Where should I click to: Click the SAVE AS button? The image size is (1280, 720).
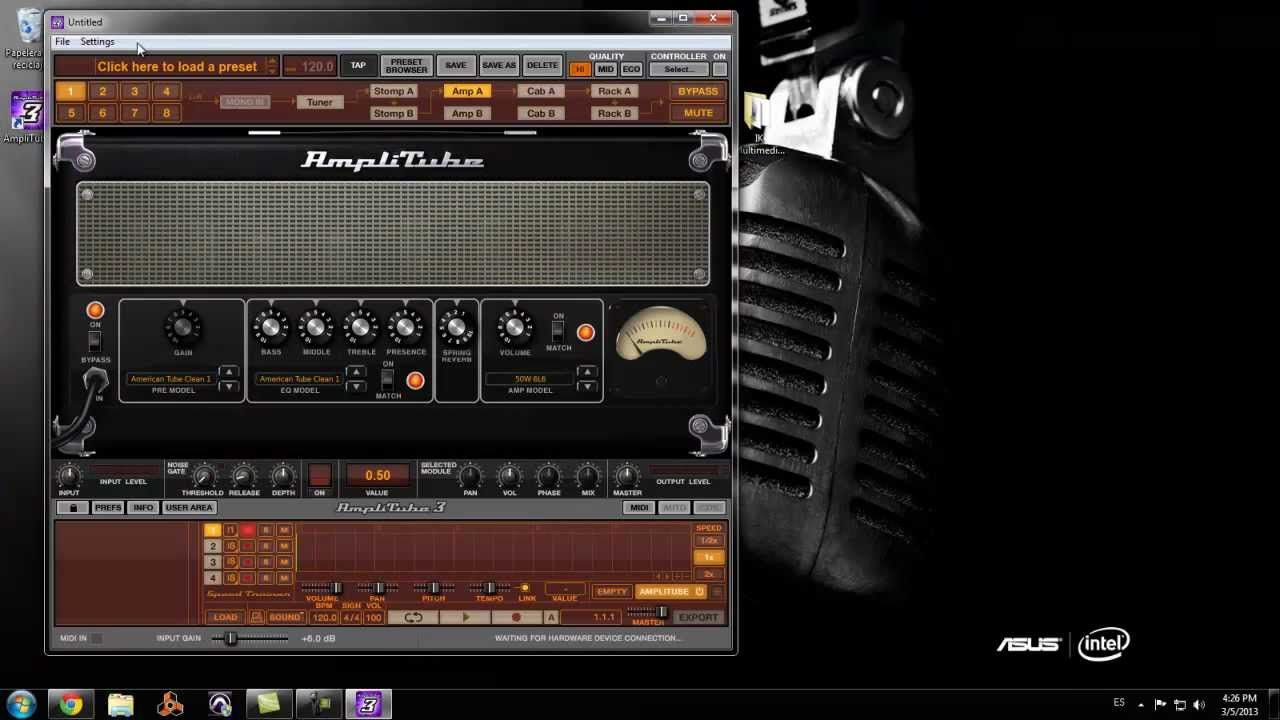498,66
